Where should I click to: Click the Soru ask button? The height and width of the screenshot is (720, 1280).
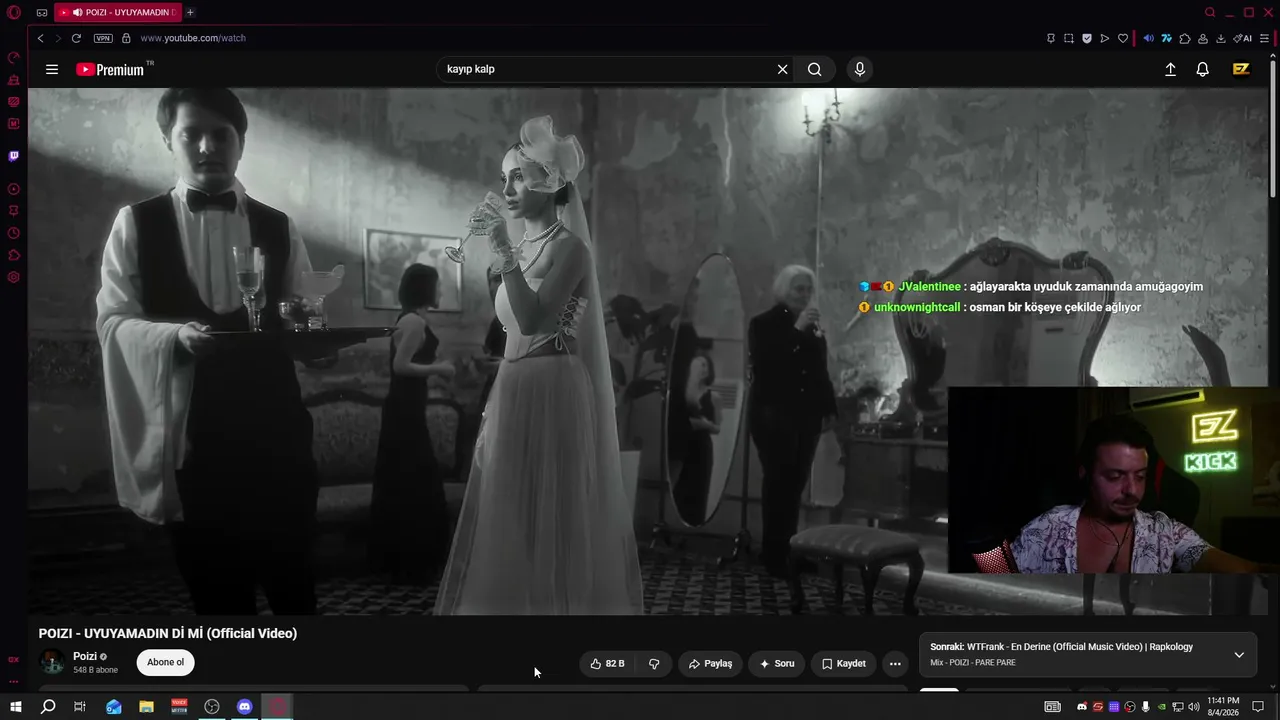pos(777,663)
